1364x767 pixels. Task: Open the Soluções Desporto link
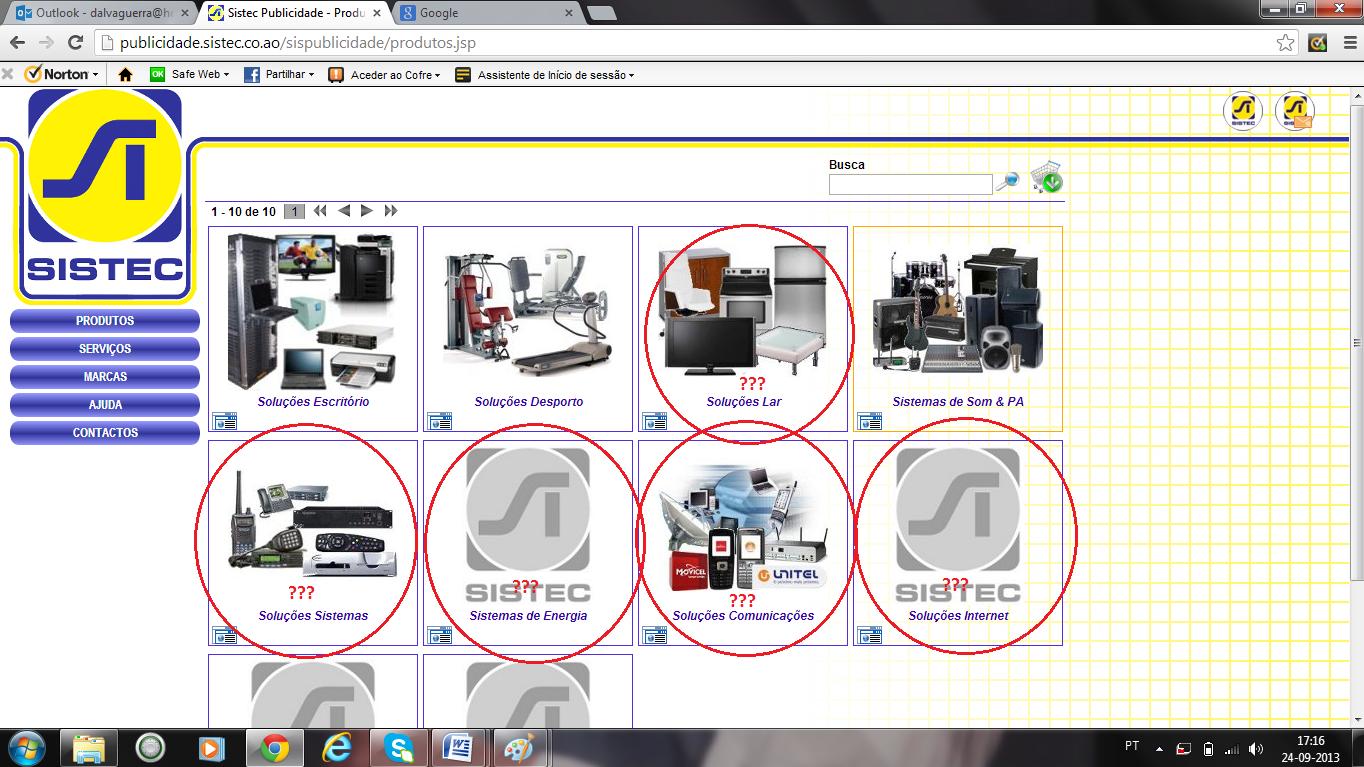pyautogui.click(x=528, y=402)
